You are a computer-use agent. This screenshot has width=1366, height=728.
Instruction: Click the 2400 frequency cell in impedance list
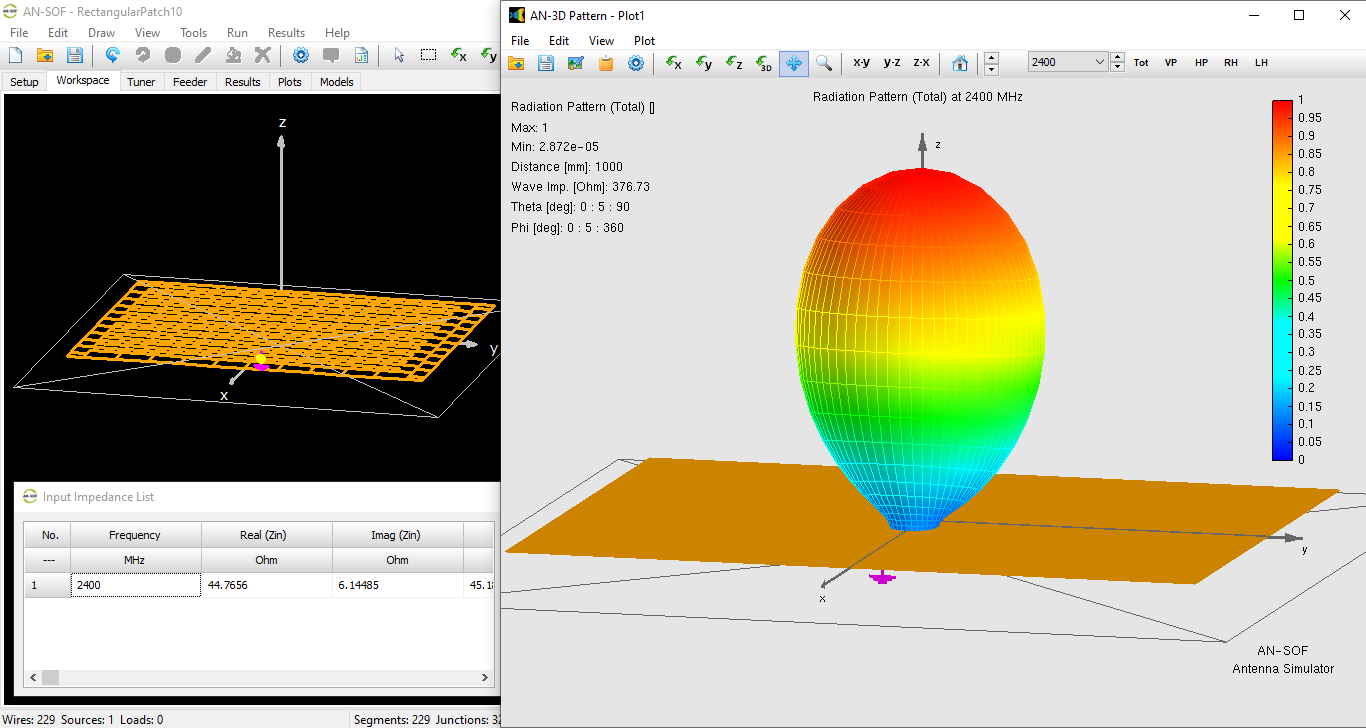(135, 585)
